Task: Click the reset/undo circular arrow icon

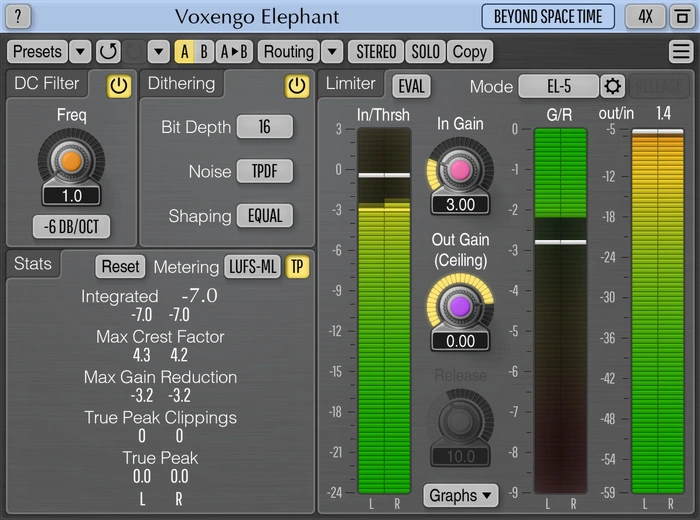Action: point(108,52)
